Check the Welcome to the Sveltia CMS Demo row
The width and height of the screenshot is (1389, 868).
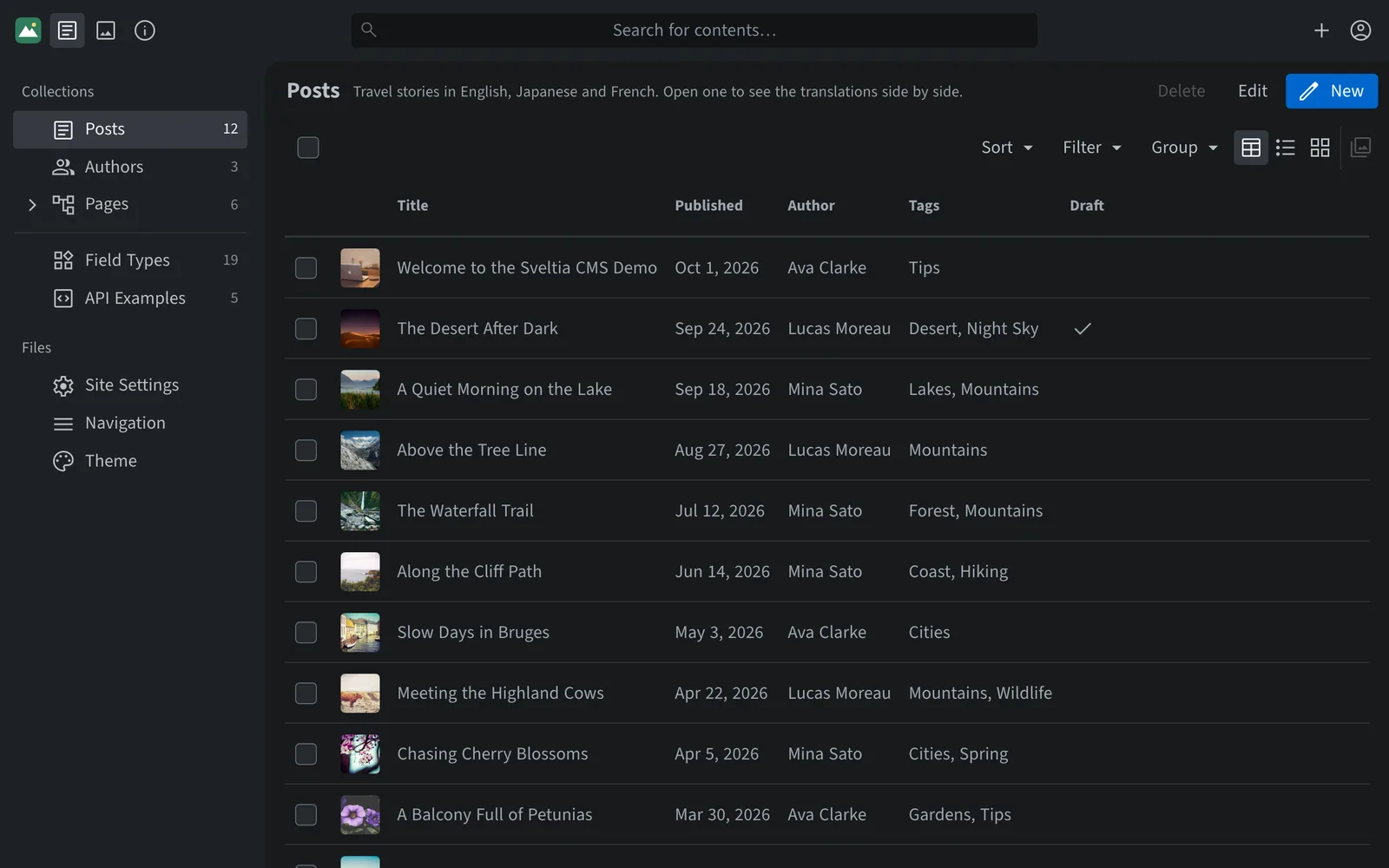click(x=306, y=268)
